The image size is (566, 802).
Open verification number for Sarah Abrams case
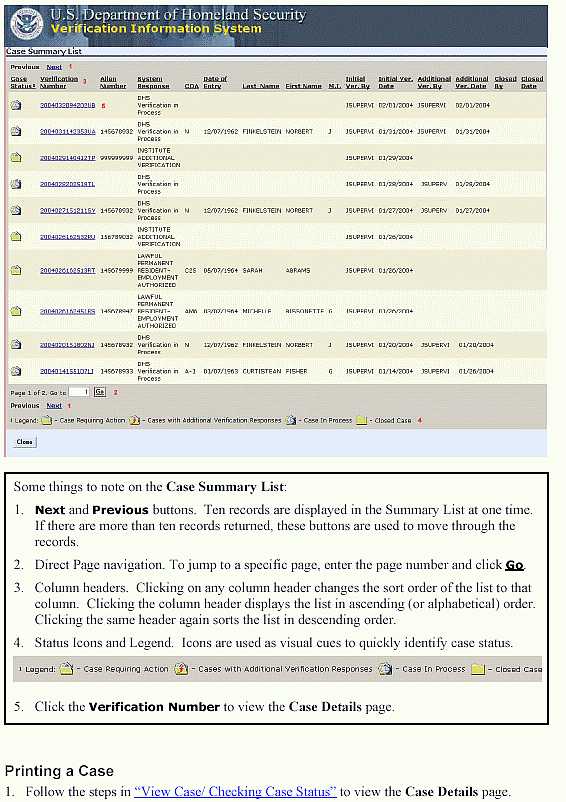click(67, 271)
